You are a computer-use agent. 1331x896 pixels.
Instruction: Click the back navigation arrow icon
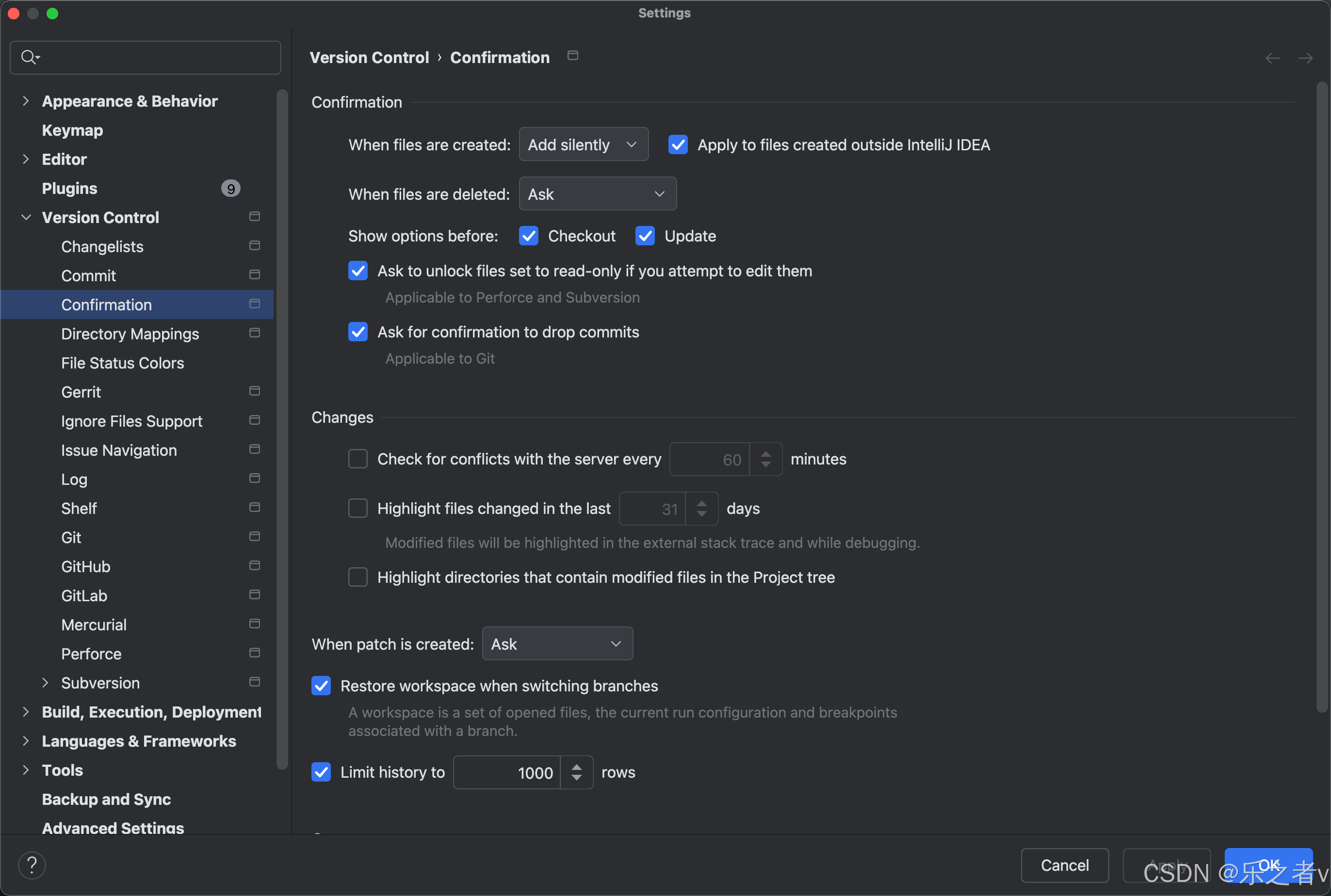(x=1273, y=58)
